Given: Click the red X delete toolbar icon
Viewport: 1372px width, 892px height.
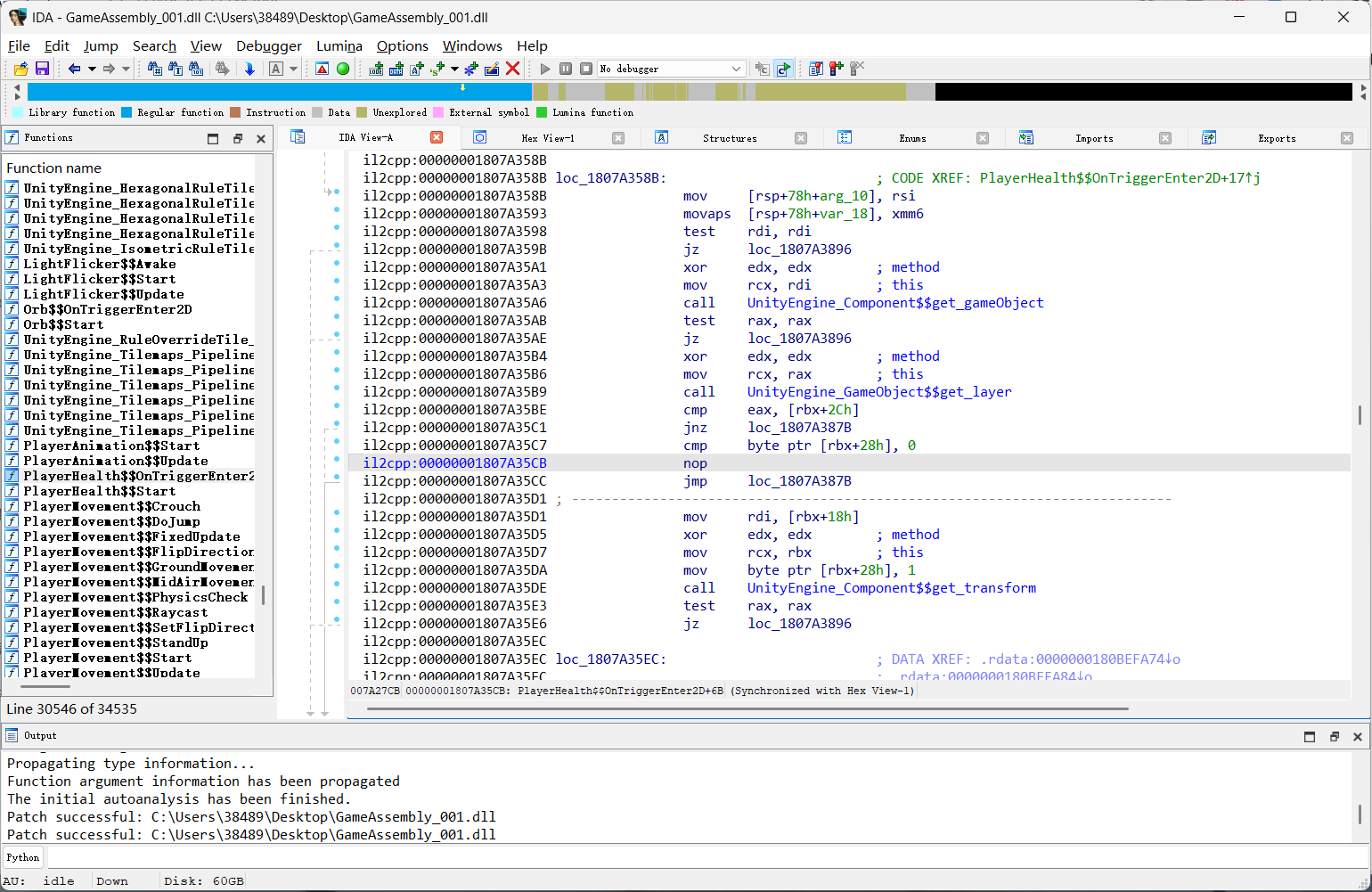Looking at the screenshot, I should 513,69.
